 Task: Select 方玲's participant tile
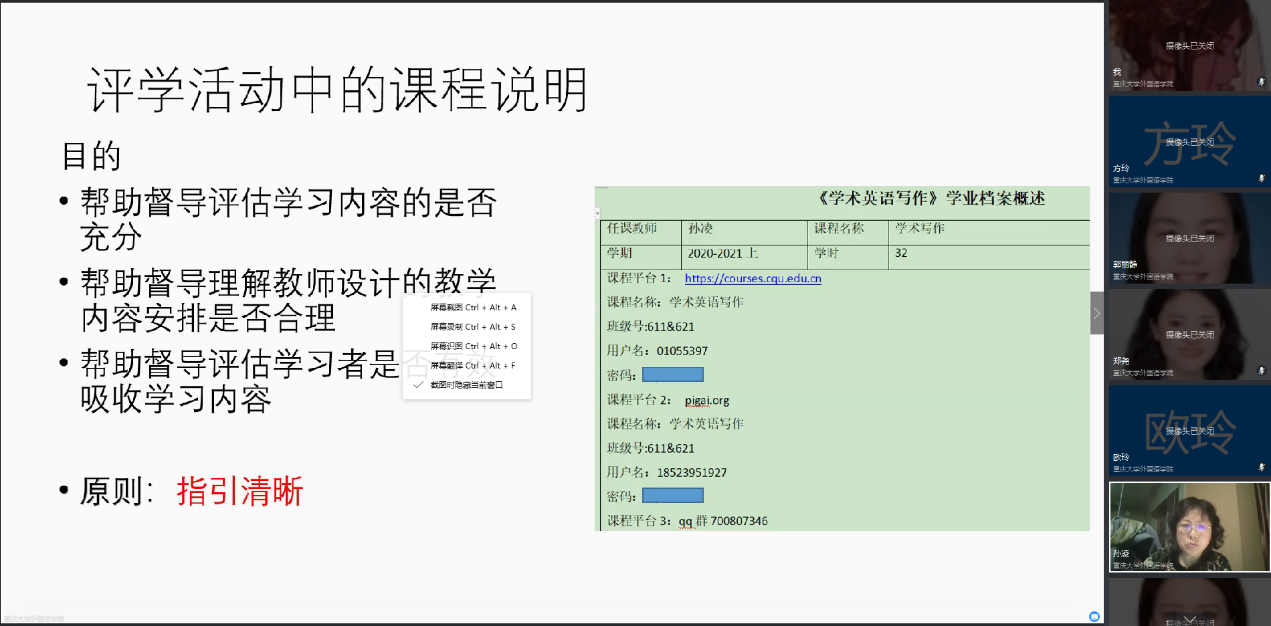click(x=1189, y=140)
